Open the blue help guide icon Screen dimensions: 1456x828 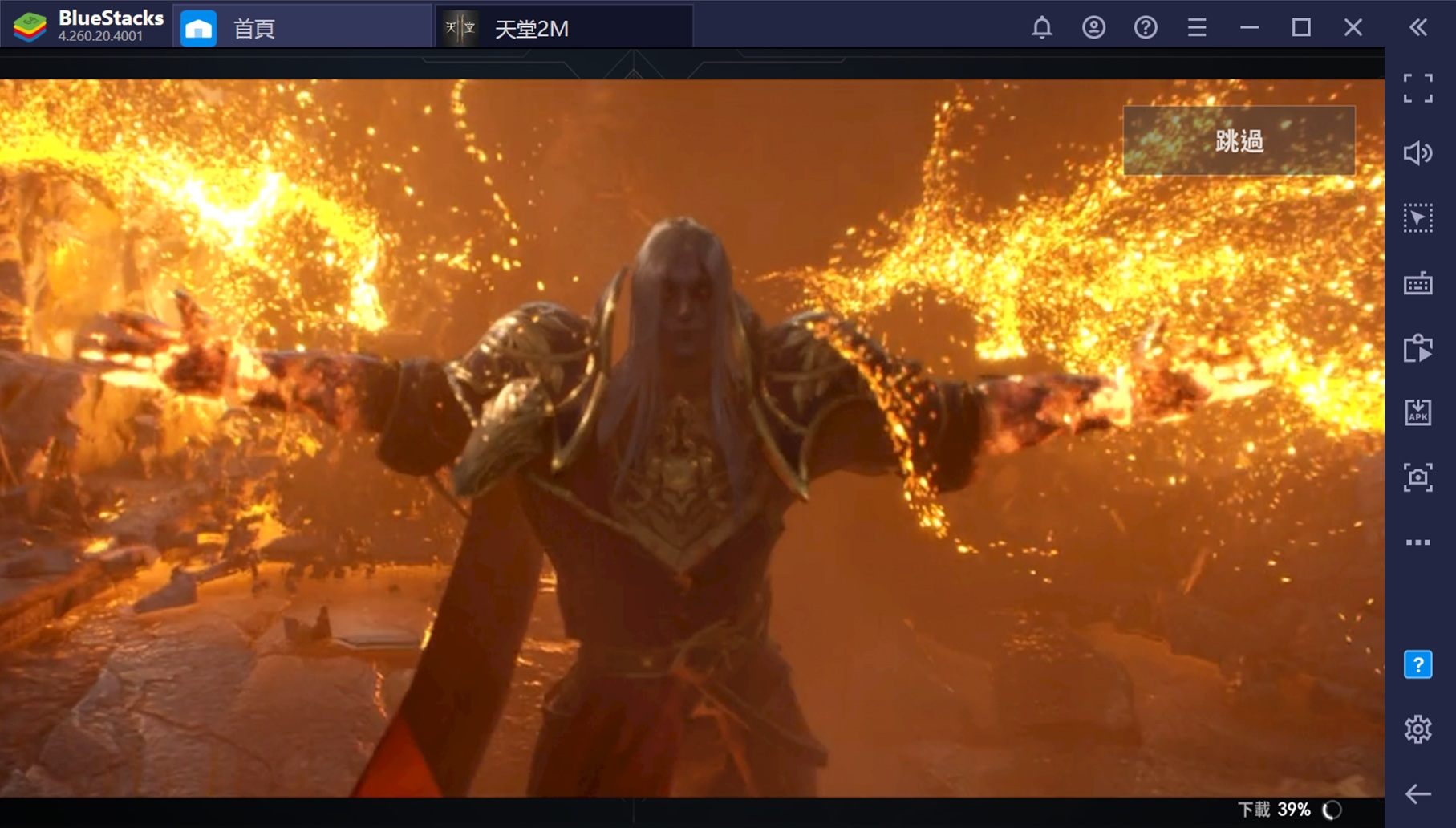coord(1418,664)
